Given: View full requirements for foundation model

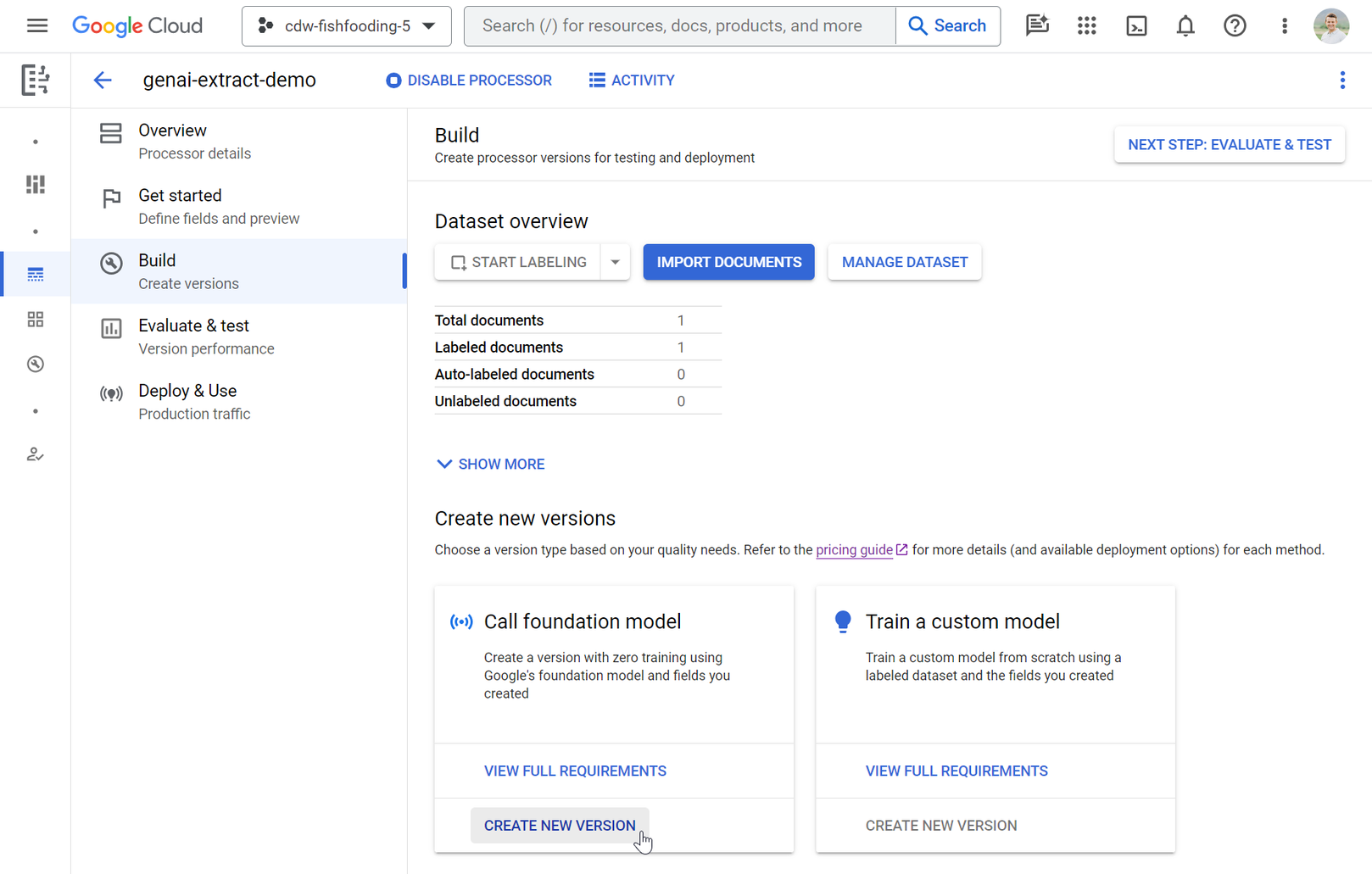Looking at the screenshot, I should click(x=575, y=771).
